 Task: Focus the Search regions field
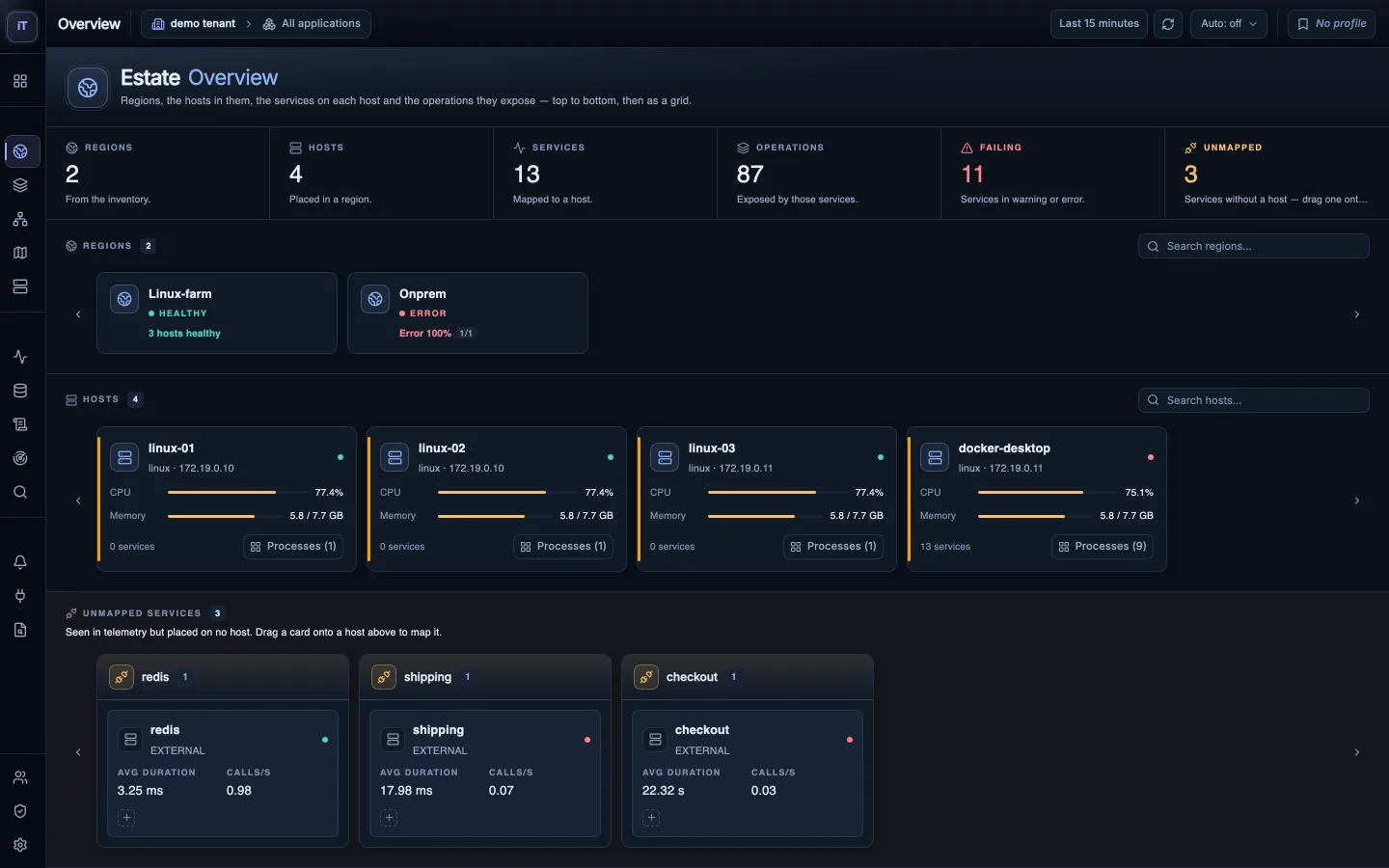[1254, 246]
